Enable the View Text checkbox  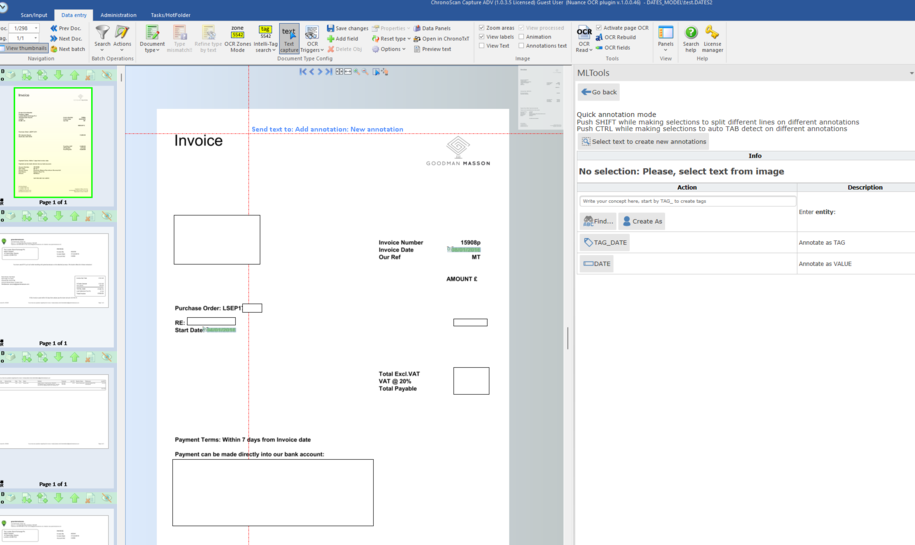(483, 46)
